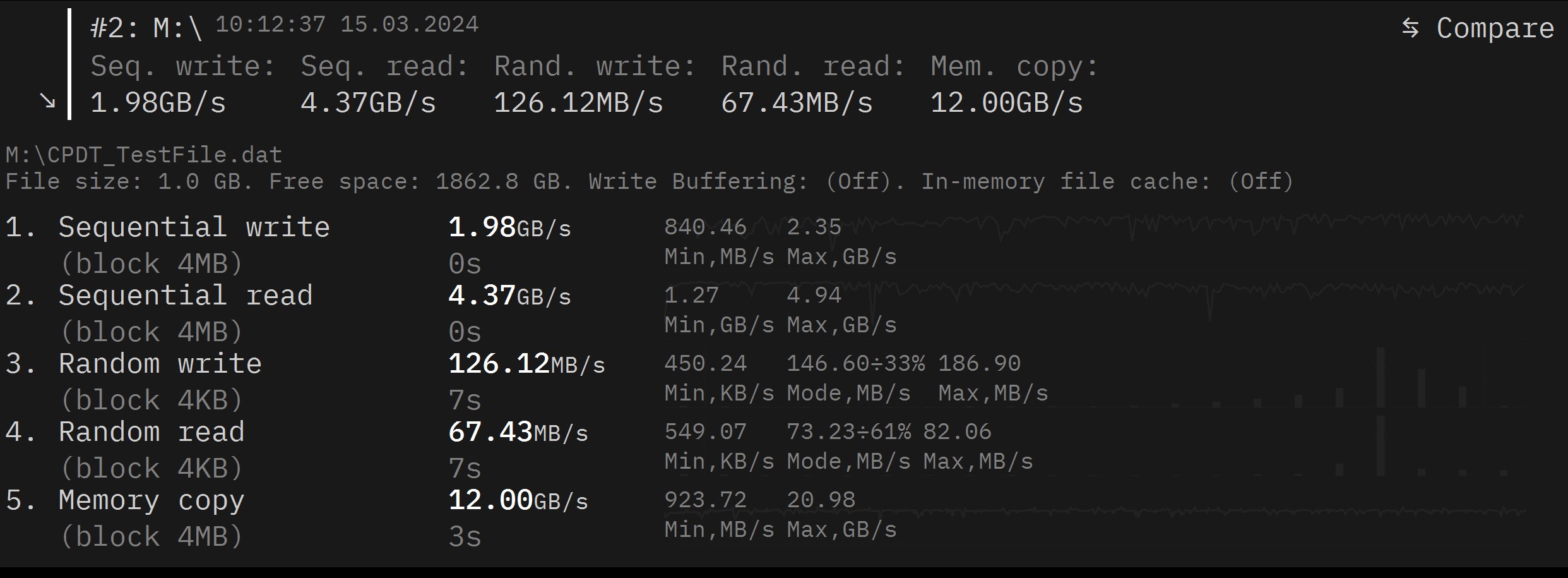Screen dimensions: 1568x578
Task: Select the Sequential read test row
Action: click(186, 296)
